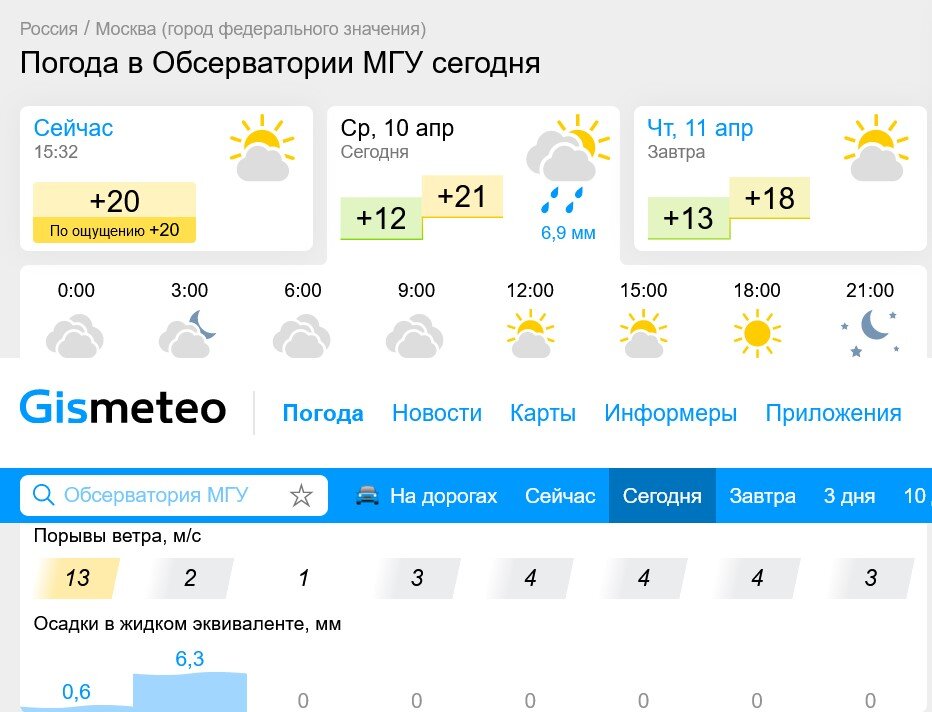Screen dimensions: 932x712
Task: Toggle the favorite star for Обсерватория МГУ
Action: click(x=298, y=494)
